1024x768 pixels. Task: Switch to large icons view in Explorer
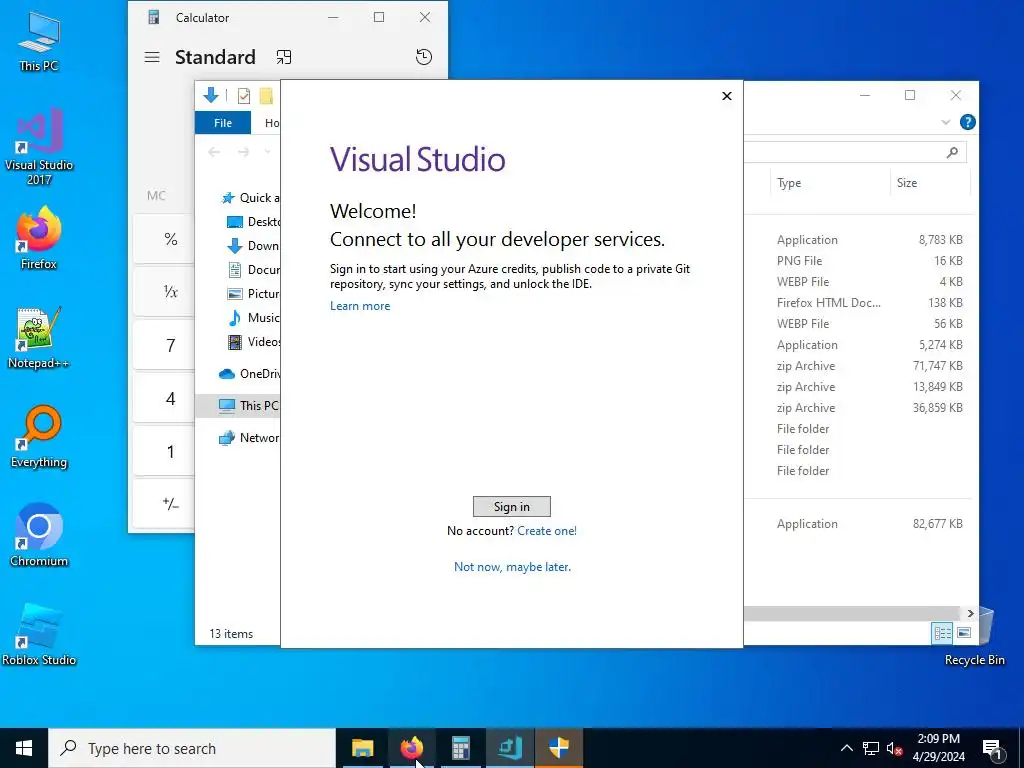[x=964, y=633]
